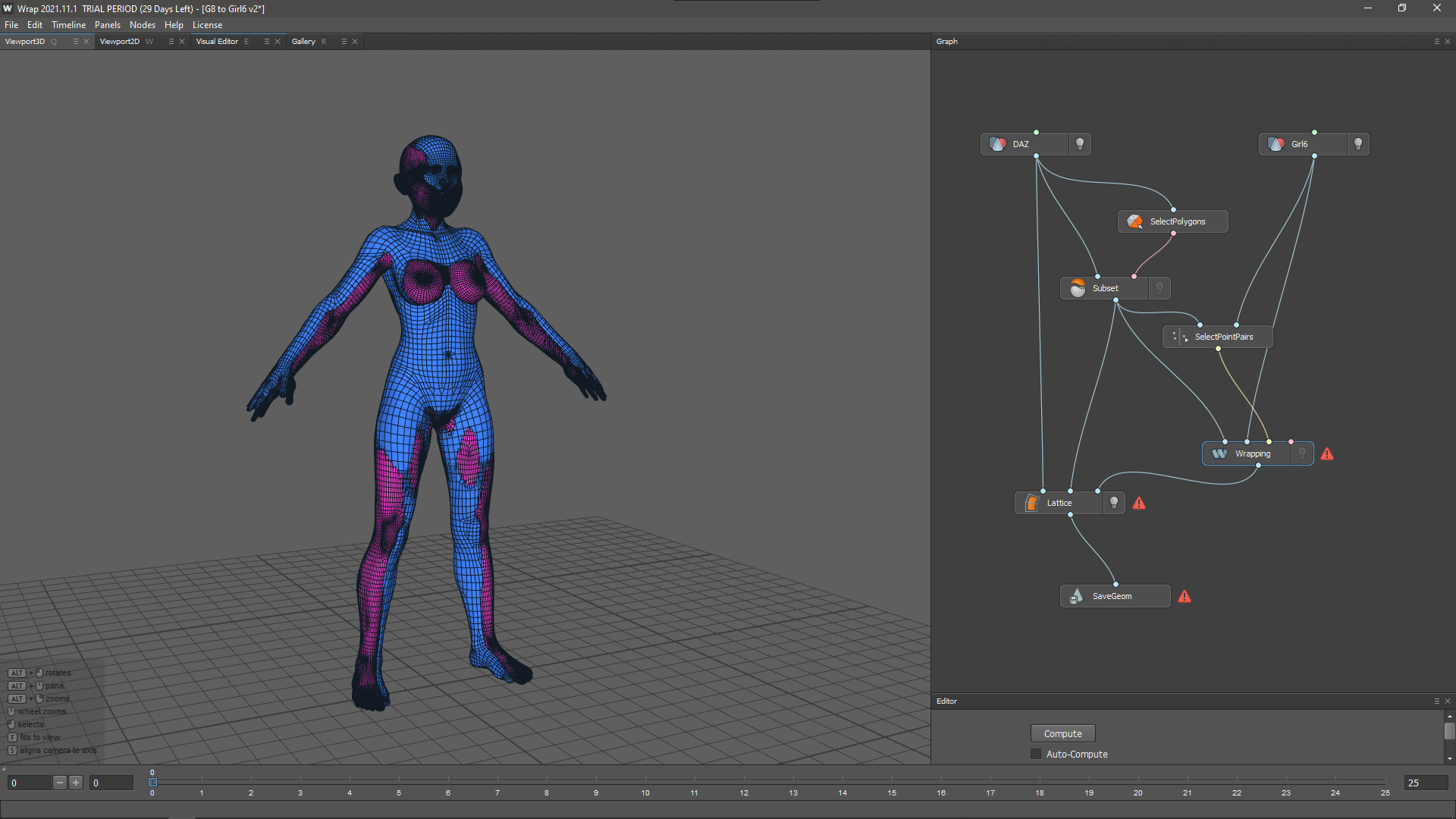Screen dimensions: 1456x819
Task: Switch to the Gallery tab
Action: [x=303, y=42]
